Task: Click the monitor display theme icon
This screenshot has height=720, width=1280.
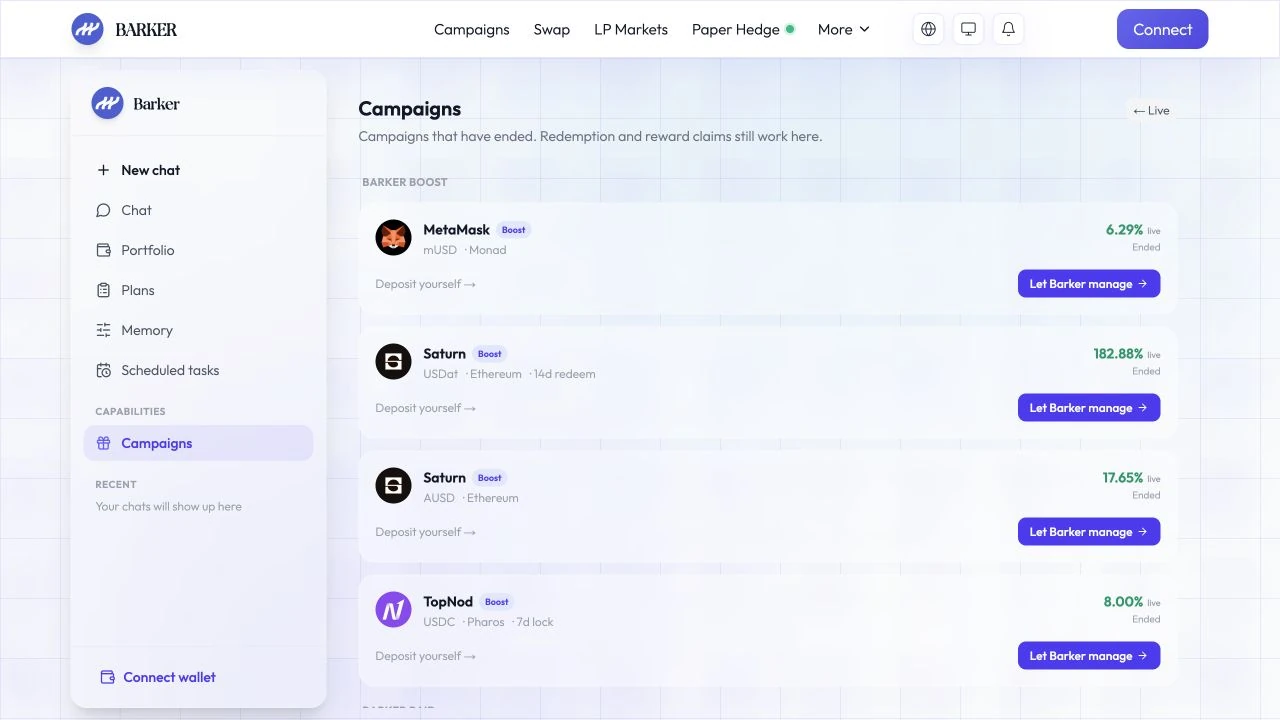Action: (969, 29)
